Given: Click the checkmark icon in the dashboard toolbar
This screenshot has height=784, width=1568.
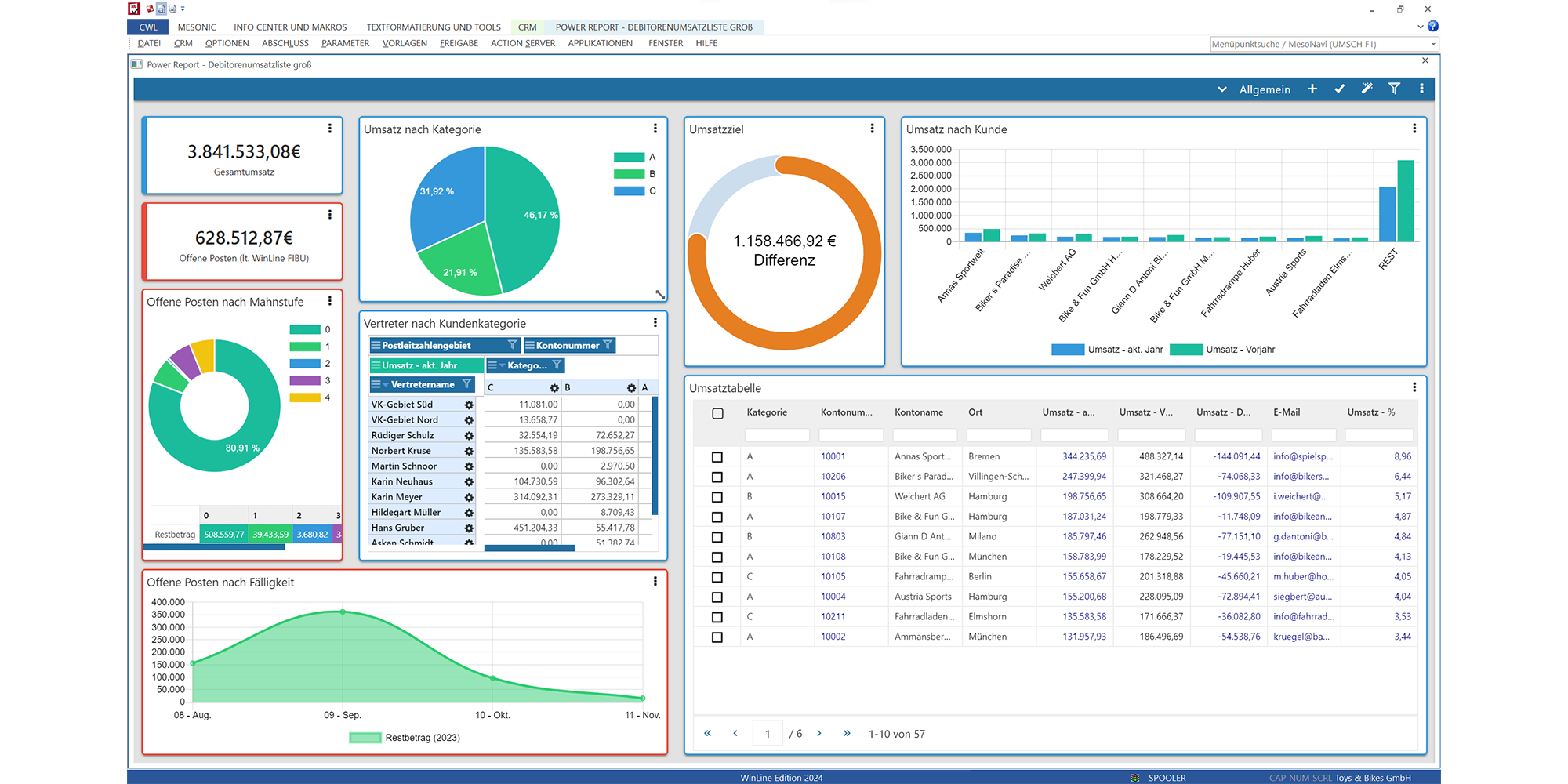Looking at the screenshot, I should pos(1340,89).
